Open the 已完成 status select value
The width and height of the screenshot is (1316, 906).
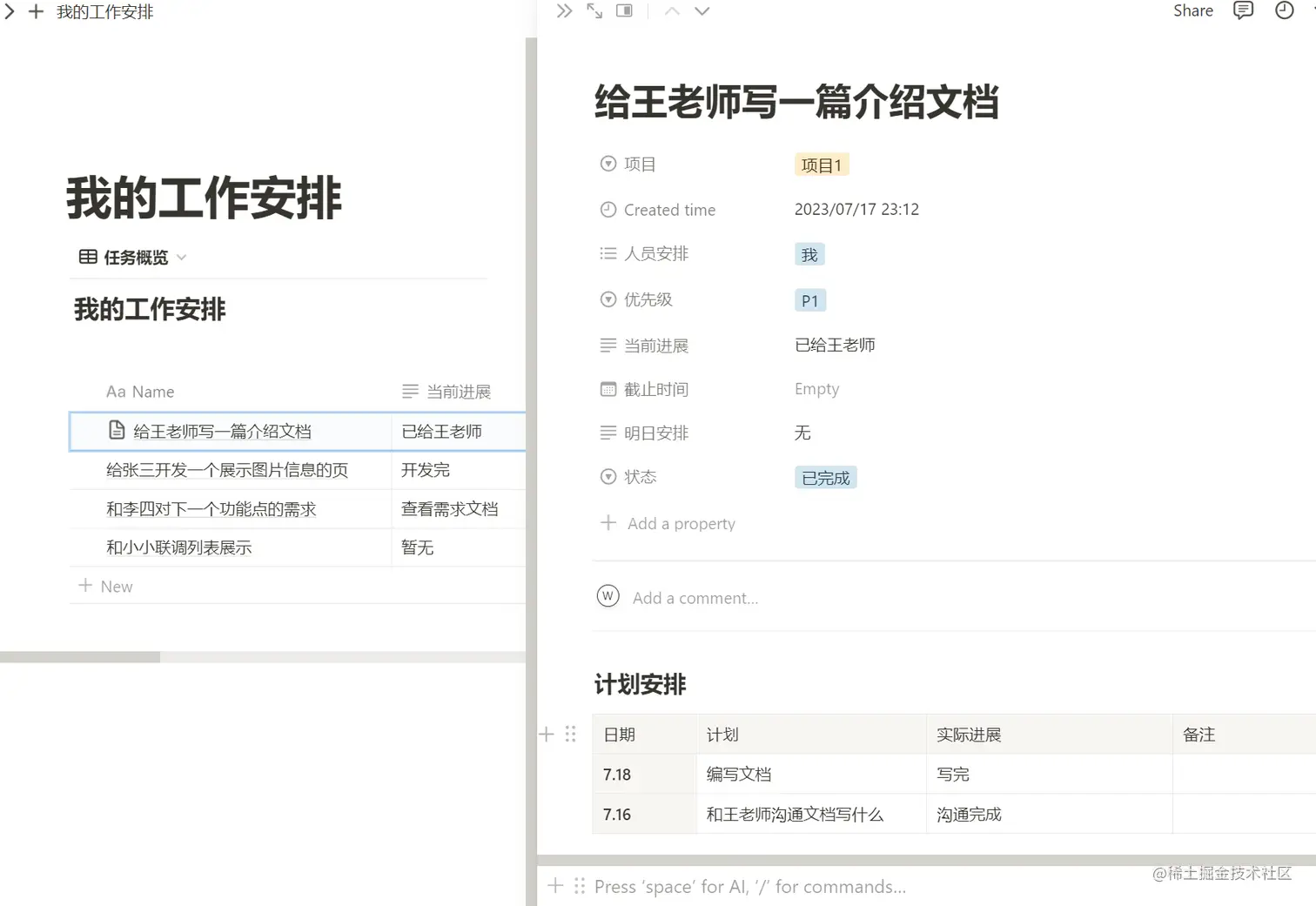click(826, 478)
